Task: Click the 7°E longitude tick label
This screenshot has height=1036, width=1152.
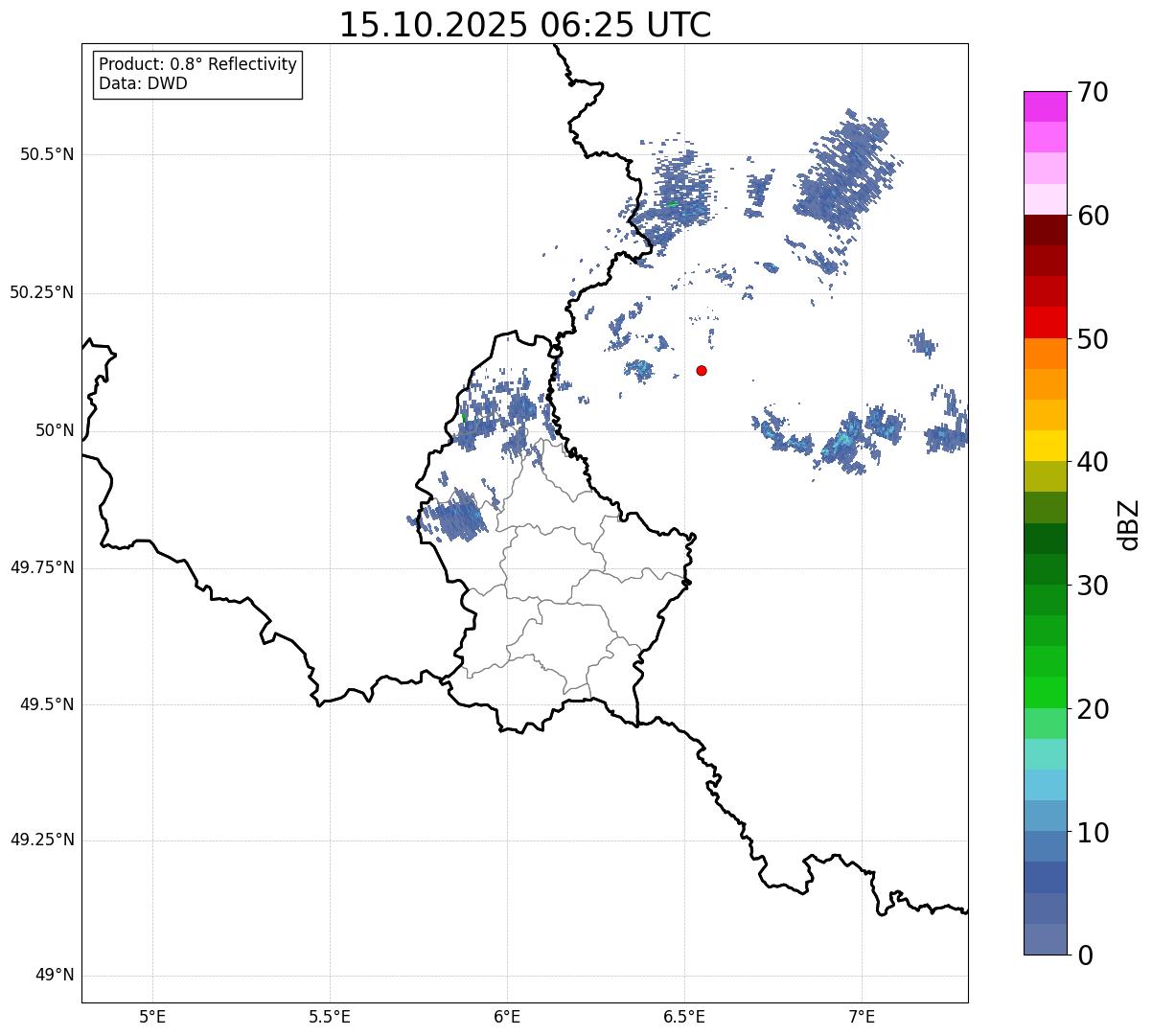Action: [x=862, y=1016]
